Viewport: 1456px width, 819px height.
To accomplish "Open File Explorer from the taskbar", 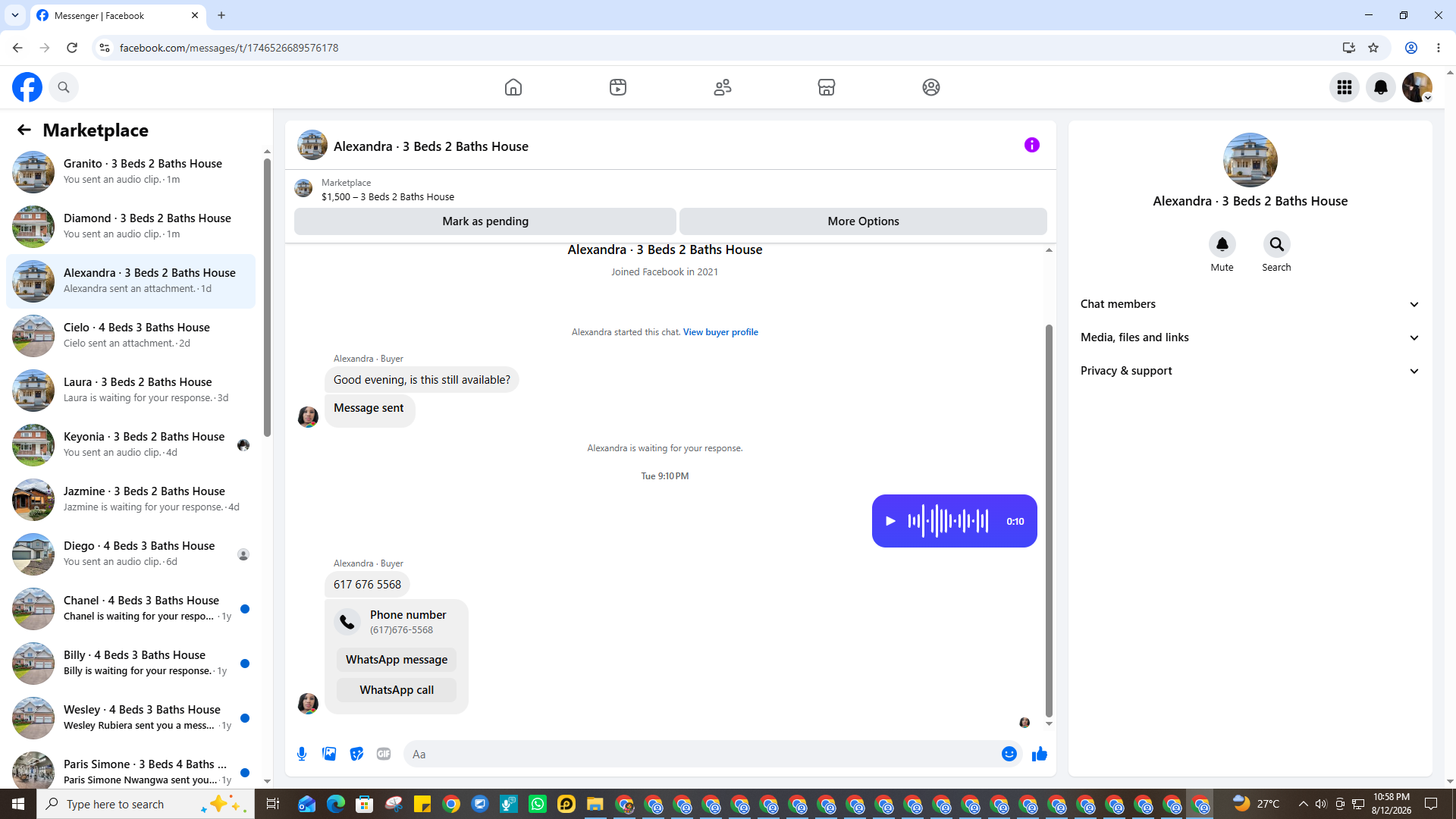I will (595, 804).
